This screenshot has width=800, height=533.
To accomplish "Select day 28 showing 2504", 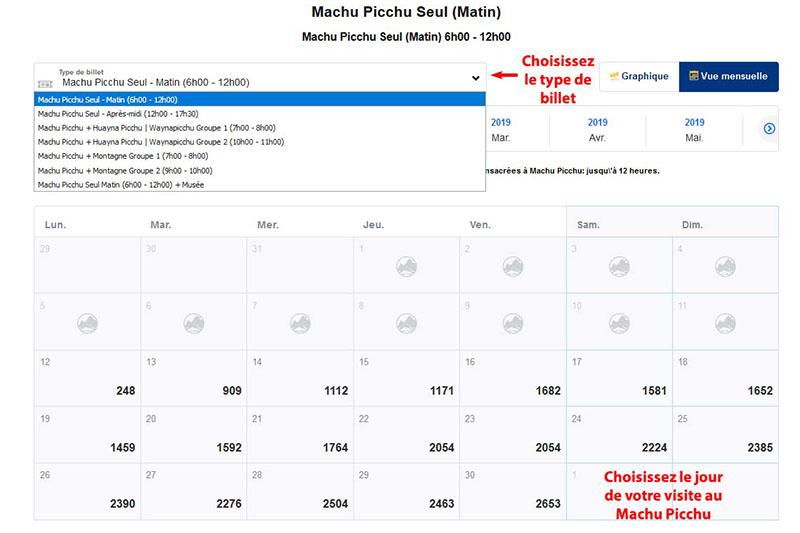I will point(300,491).
